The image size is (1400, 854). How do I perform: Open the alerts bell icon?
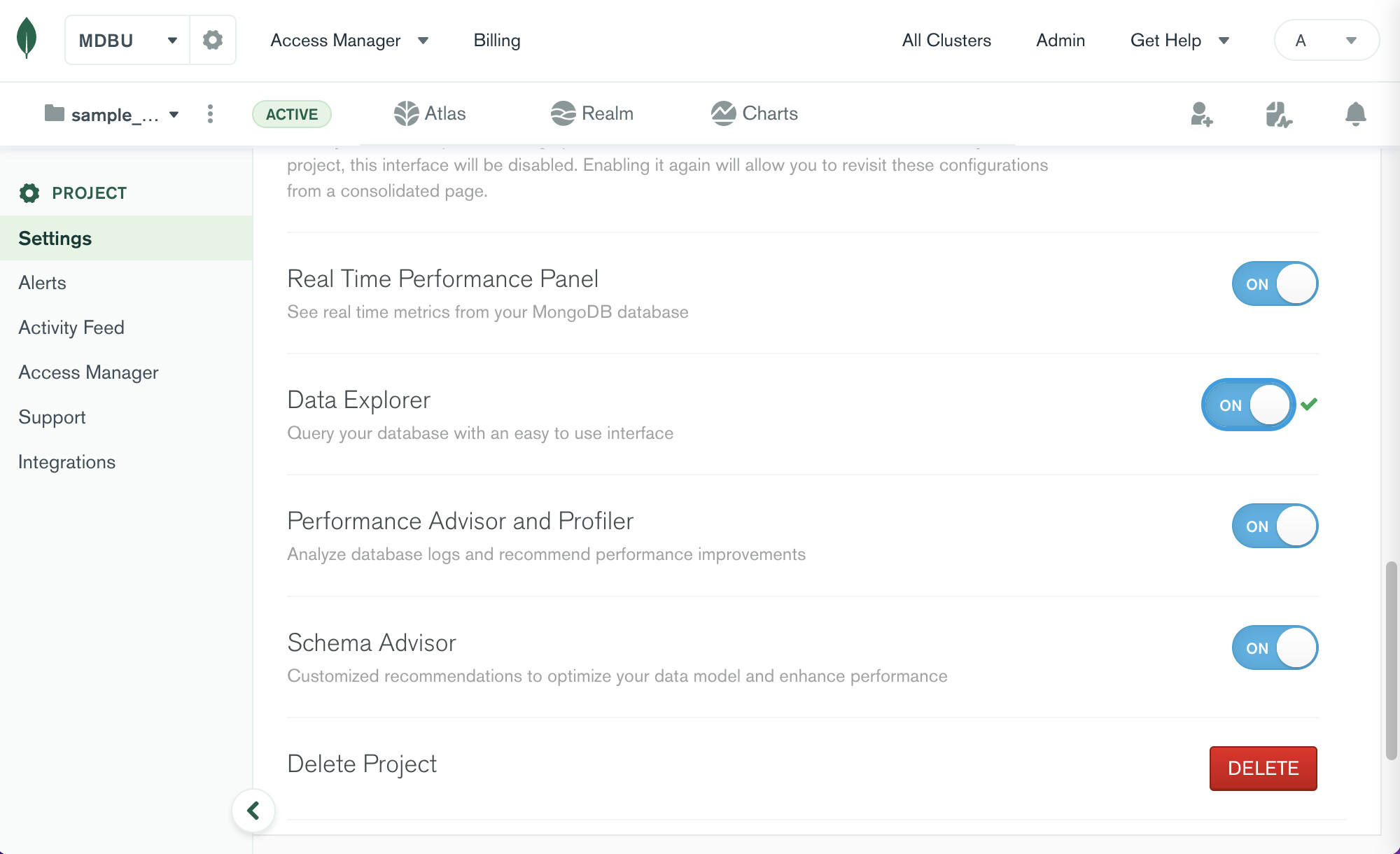[1355, 114]
